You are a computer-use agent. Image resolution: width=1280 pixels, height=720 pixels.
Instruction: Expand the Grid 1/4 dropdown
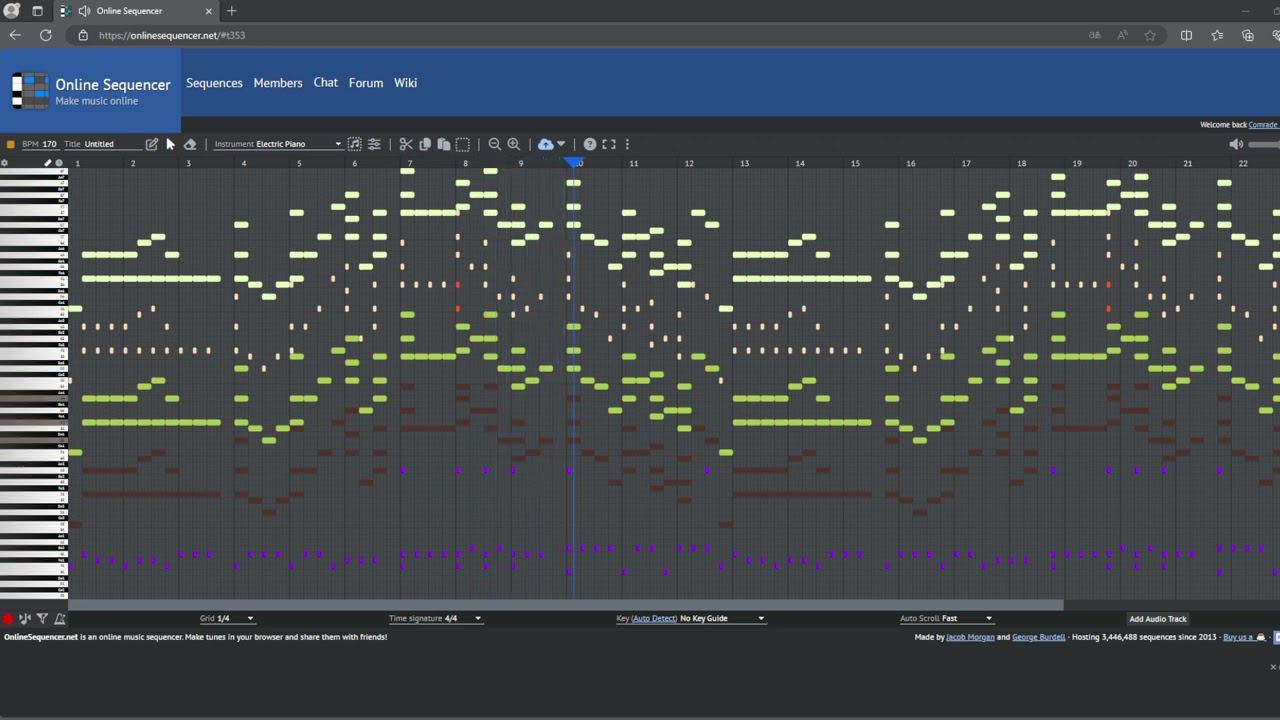tap(228, 618)
